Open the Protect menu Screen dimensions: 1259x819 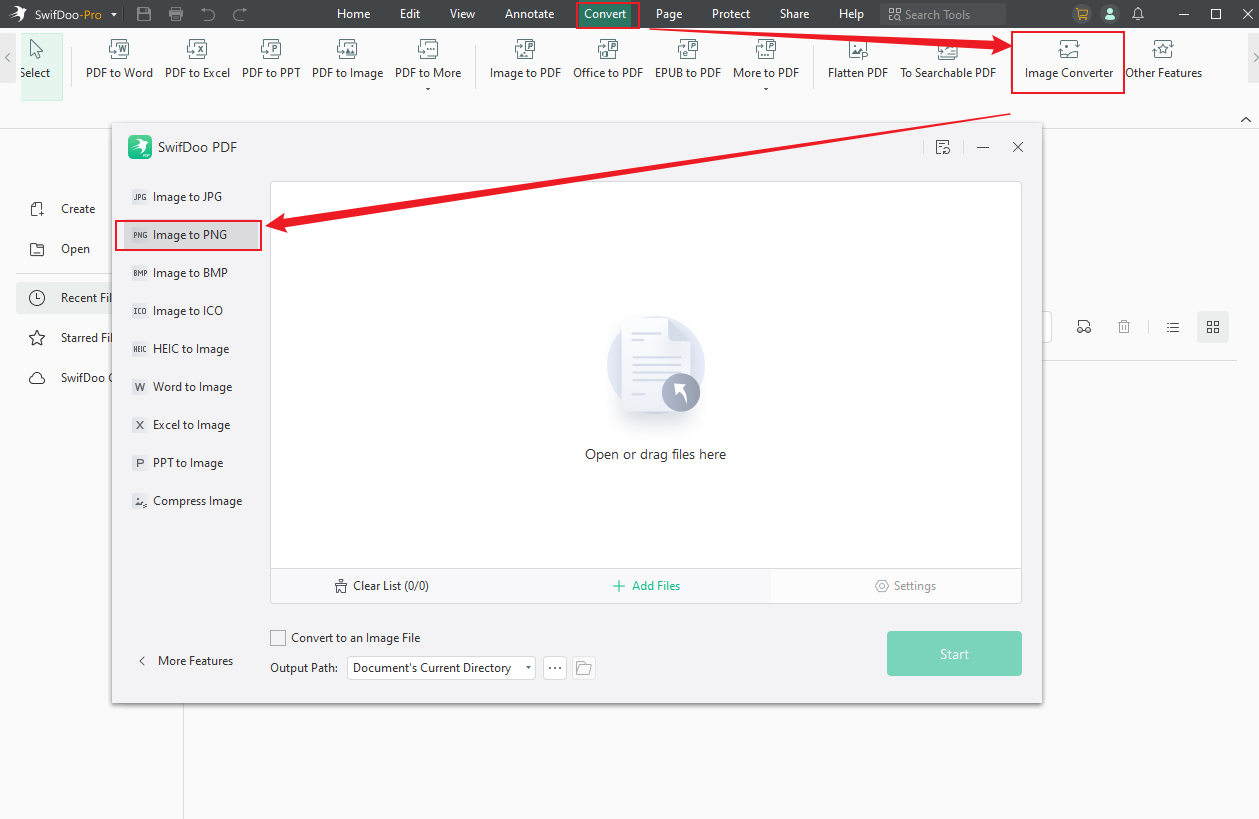tap(730, 14)
